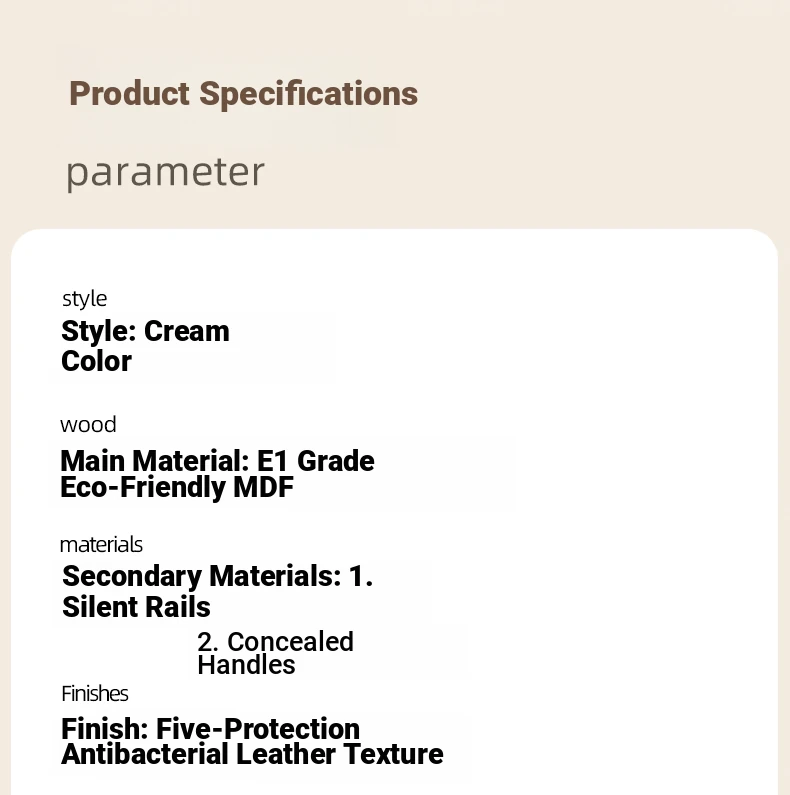The width and height of the screenshot is (790, 795).
Task: Click the small style label
Action: (x=84, y=299)
